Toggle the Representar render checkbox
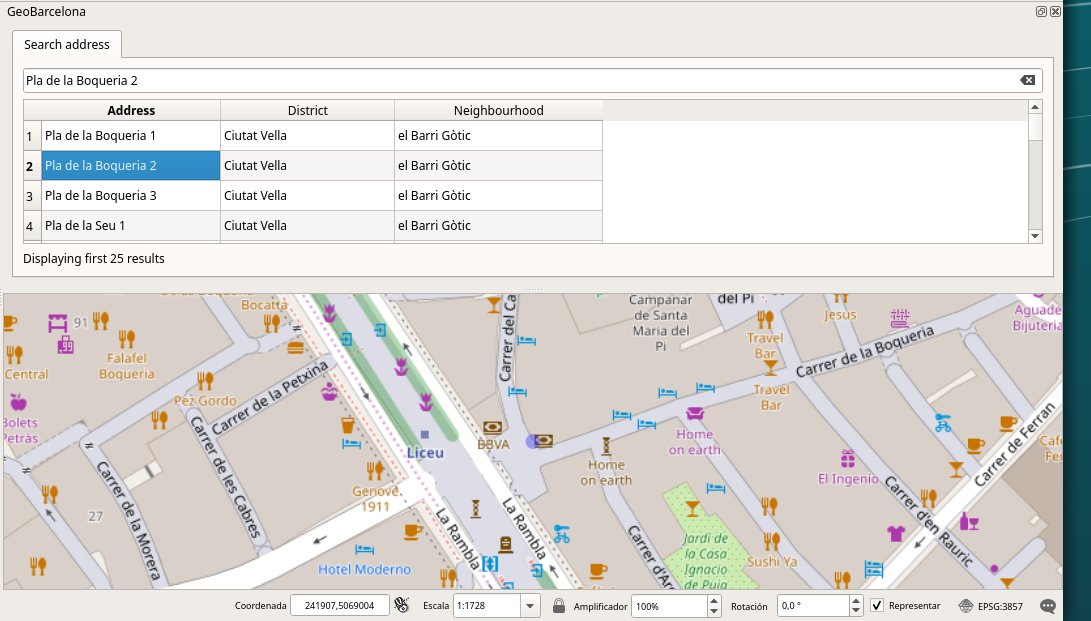Viewport: 1091px width, 621px height. tap(877, 605)
